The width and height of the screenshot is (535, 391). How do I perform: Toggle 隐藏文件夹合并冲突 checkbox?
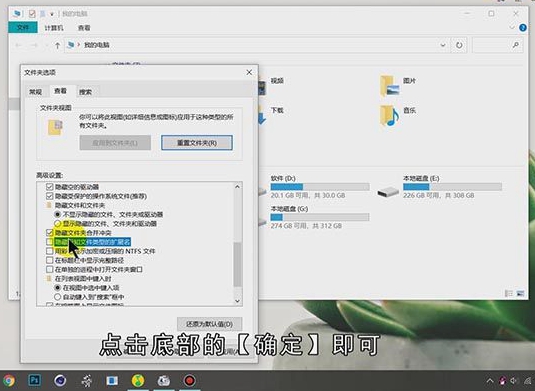49,233
